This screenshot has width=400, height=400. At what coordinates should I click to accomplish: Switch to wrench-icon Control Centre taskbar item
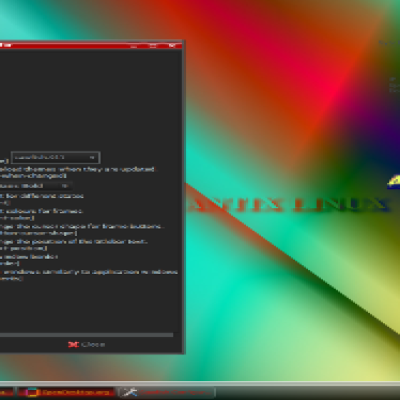coord(168,392)
